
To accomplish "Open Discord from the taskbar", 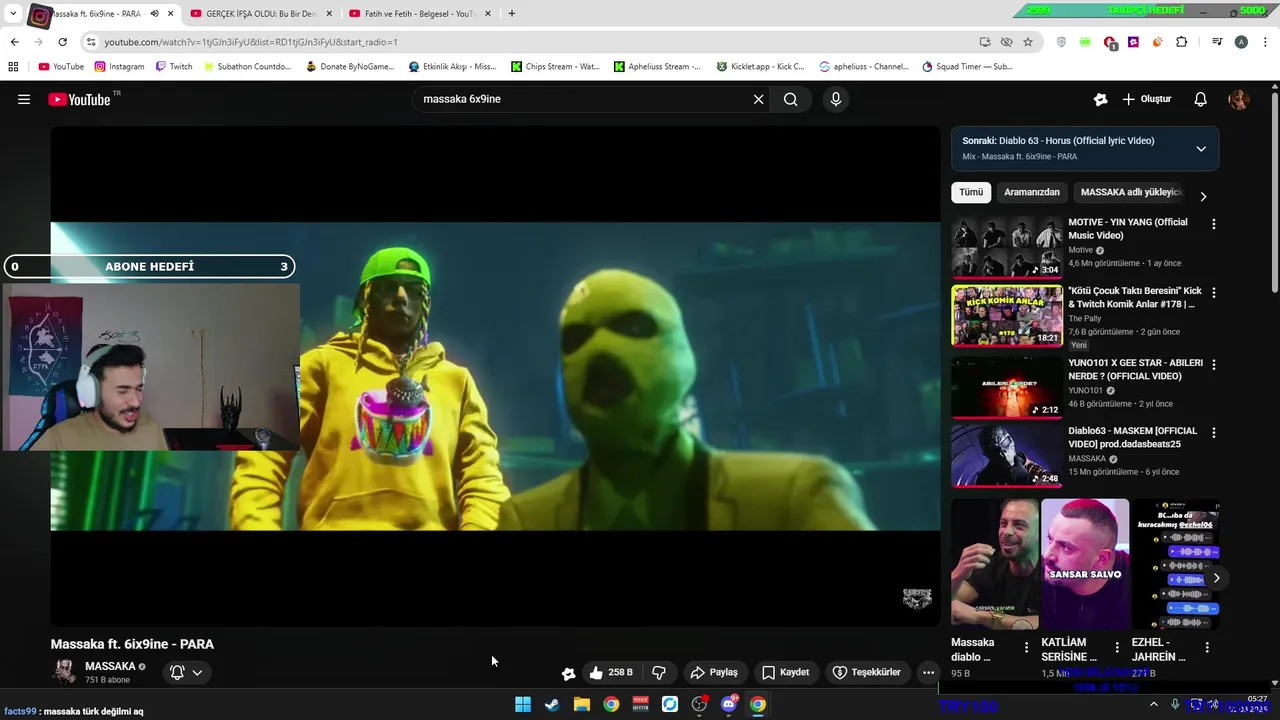I will click(x=729, y=704).
